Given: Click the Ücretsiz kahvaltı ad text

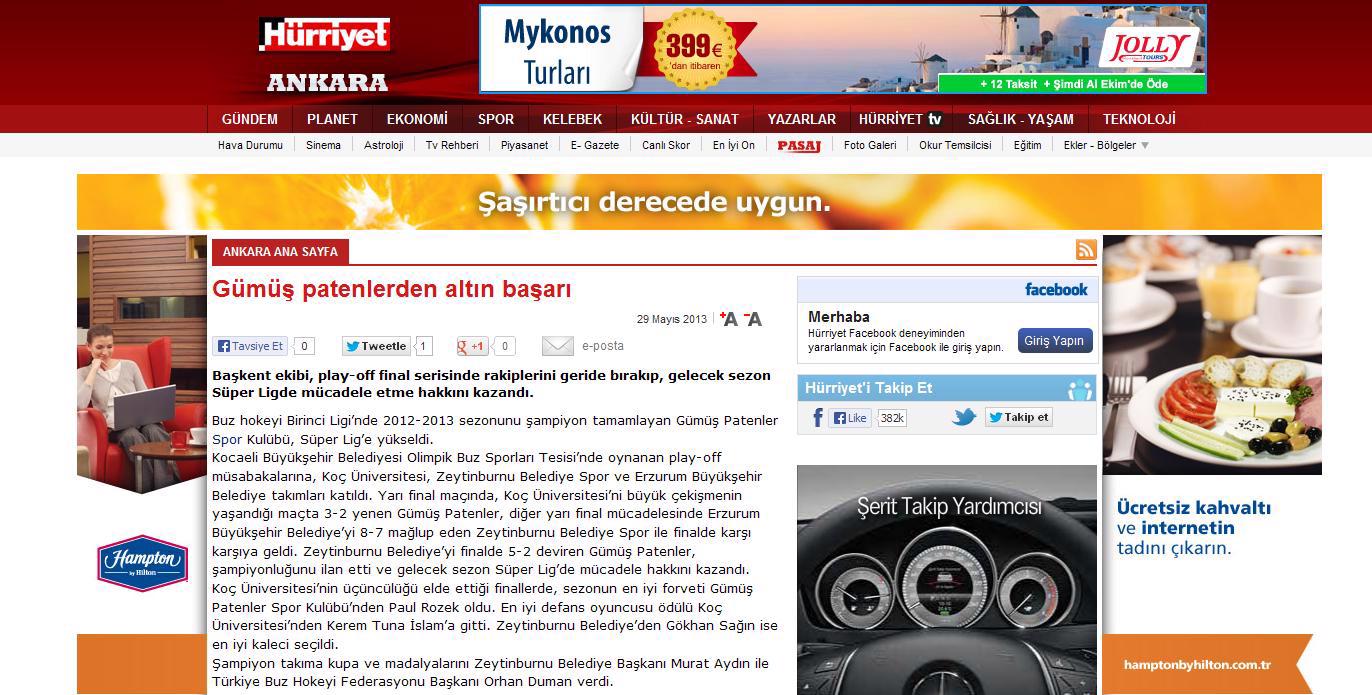Looking at the screenshot, I should [1194, 527].
